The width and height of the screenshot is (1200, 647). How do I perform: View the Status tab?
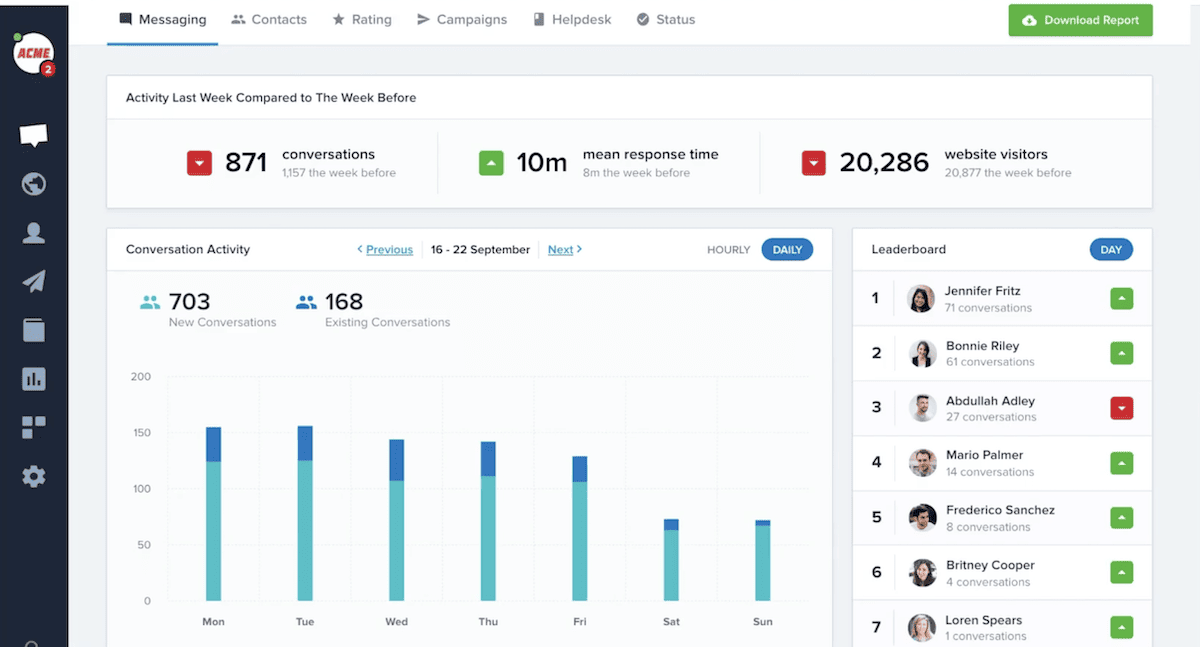[665, 20]
